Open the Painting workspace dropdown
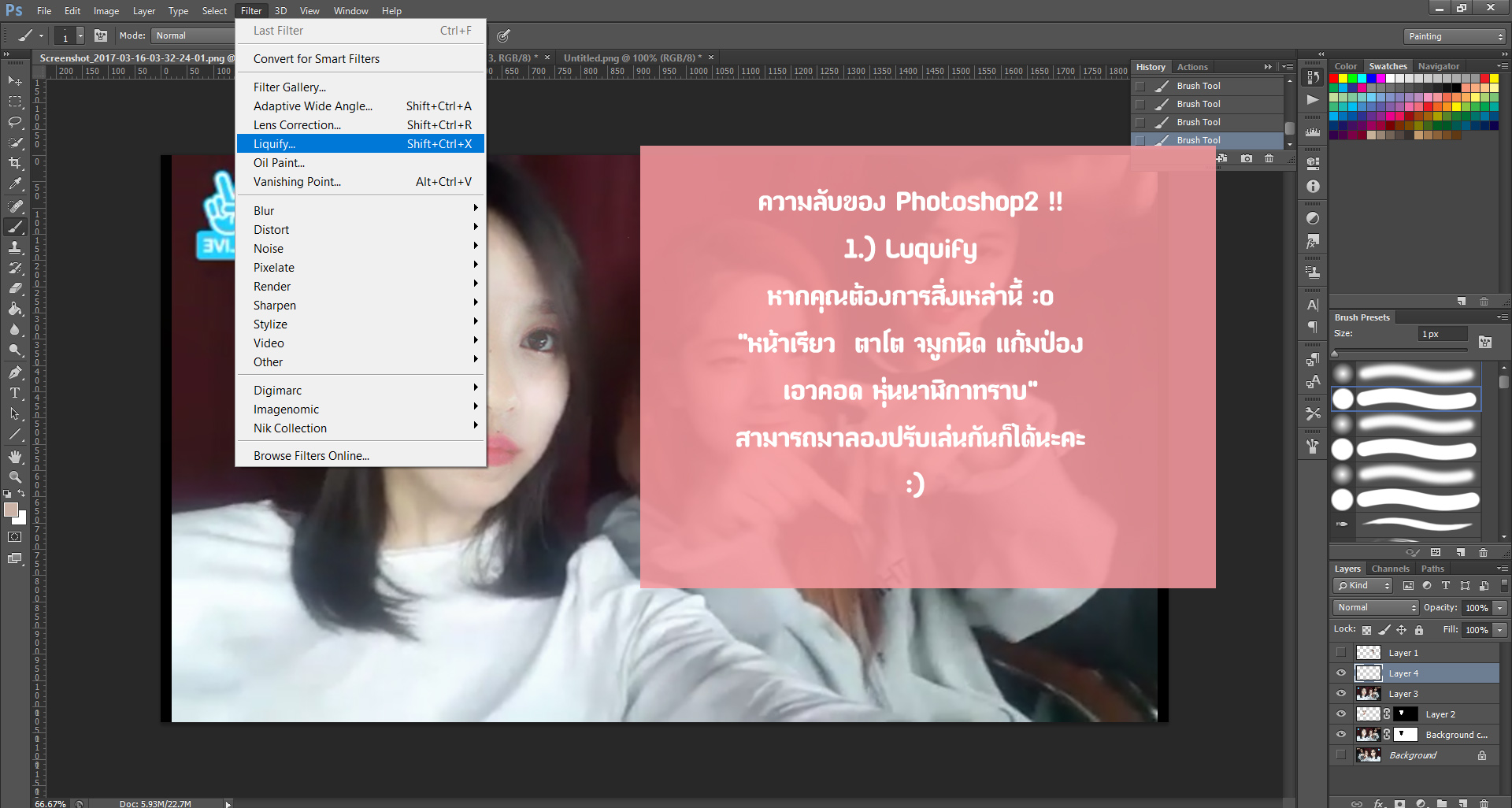Viewport: 1512px width, 808px height. point(1454,36)
